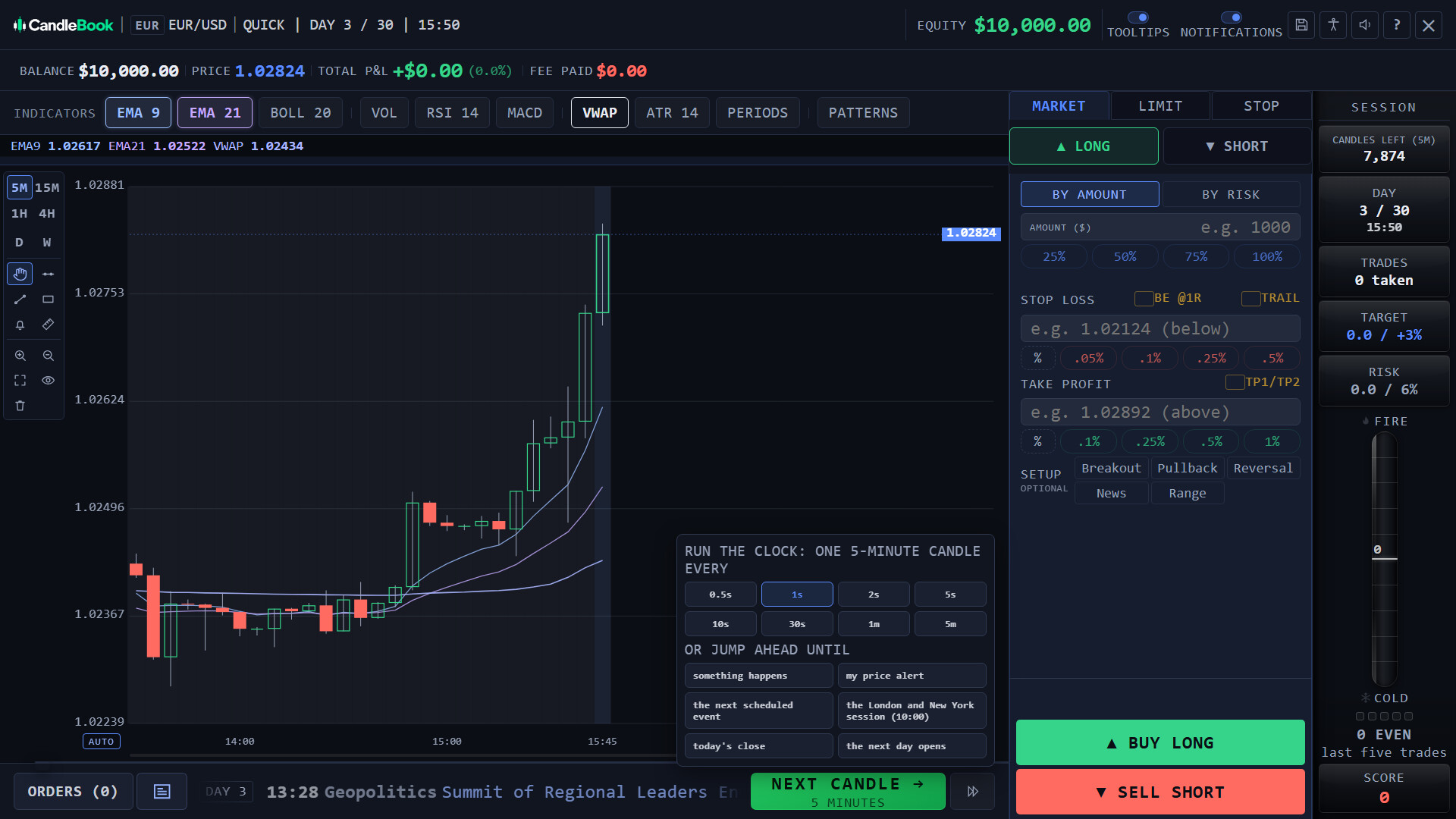Set clock speed to 2s per candle
Screen dimensions: 1456x819
coord(874,595)
